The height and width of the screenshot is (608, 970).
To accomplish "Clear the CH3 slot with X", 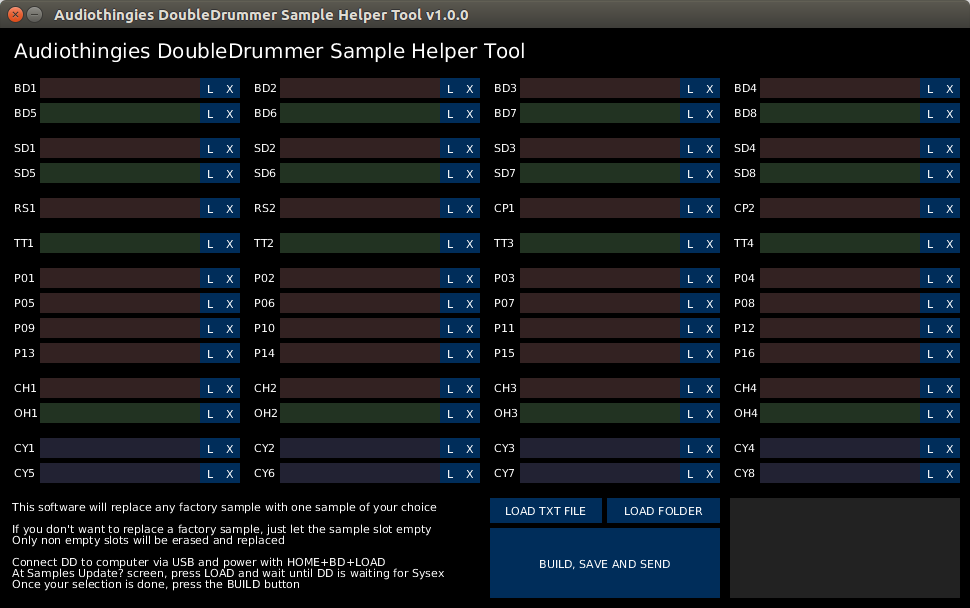I will coord(710,388).
